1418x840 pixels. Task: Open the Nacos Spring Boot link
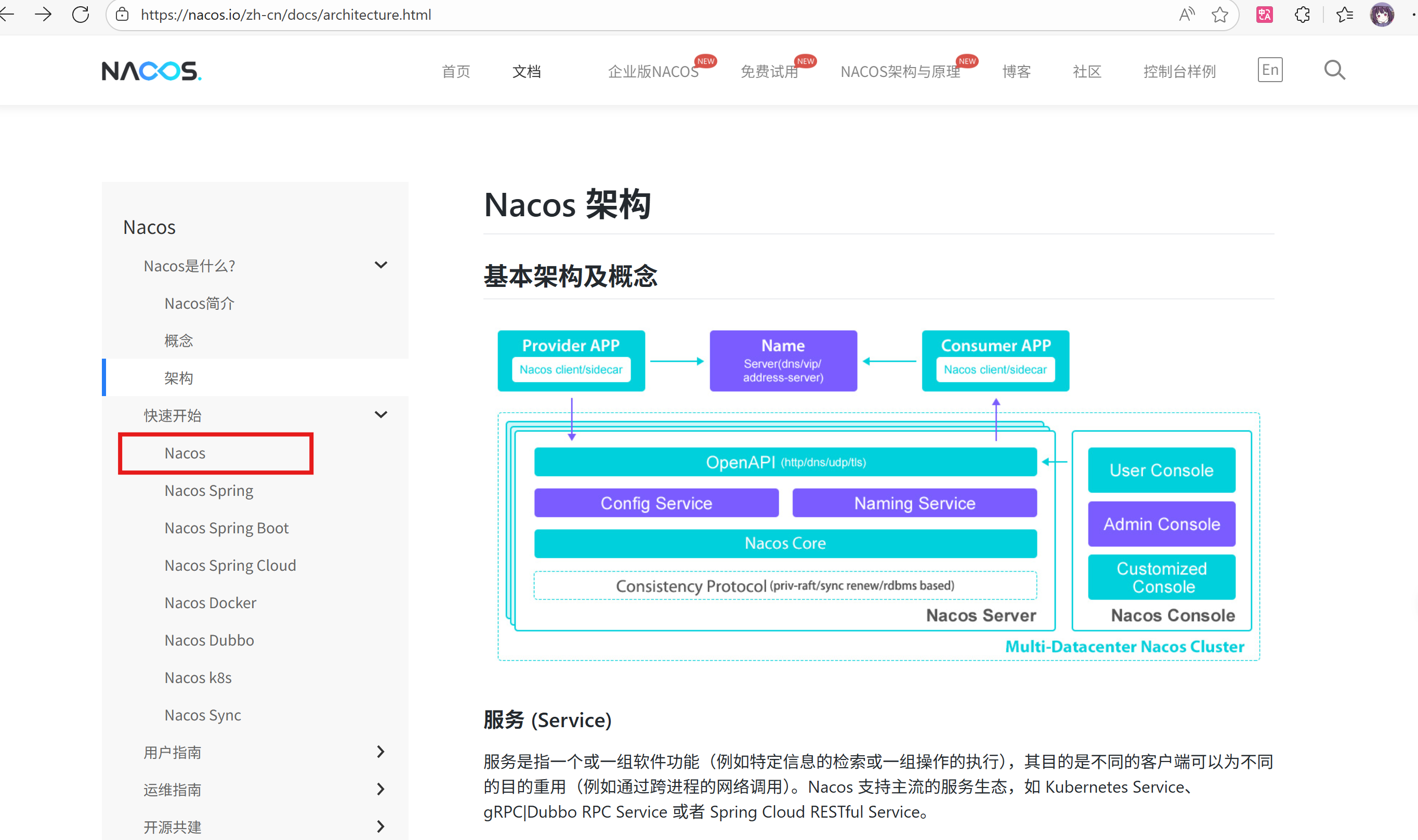pos(226,528)
